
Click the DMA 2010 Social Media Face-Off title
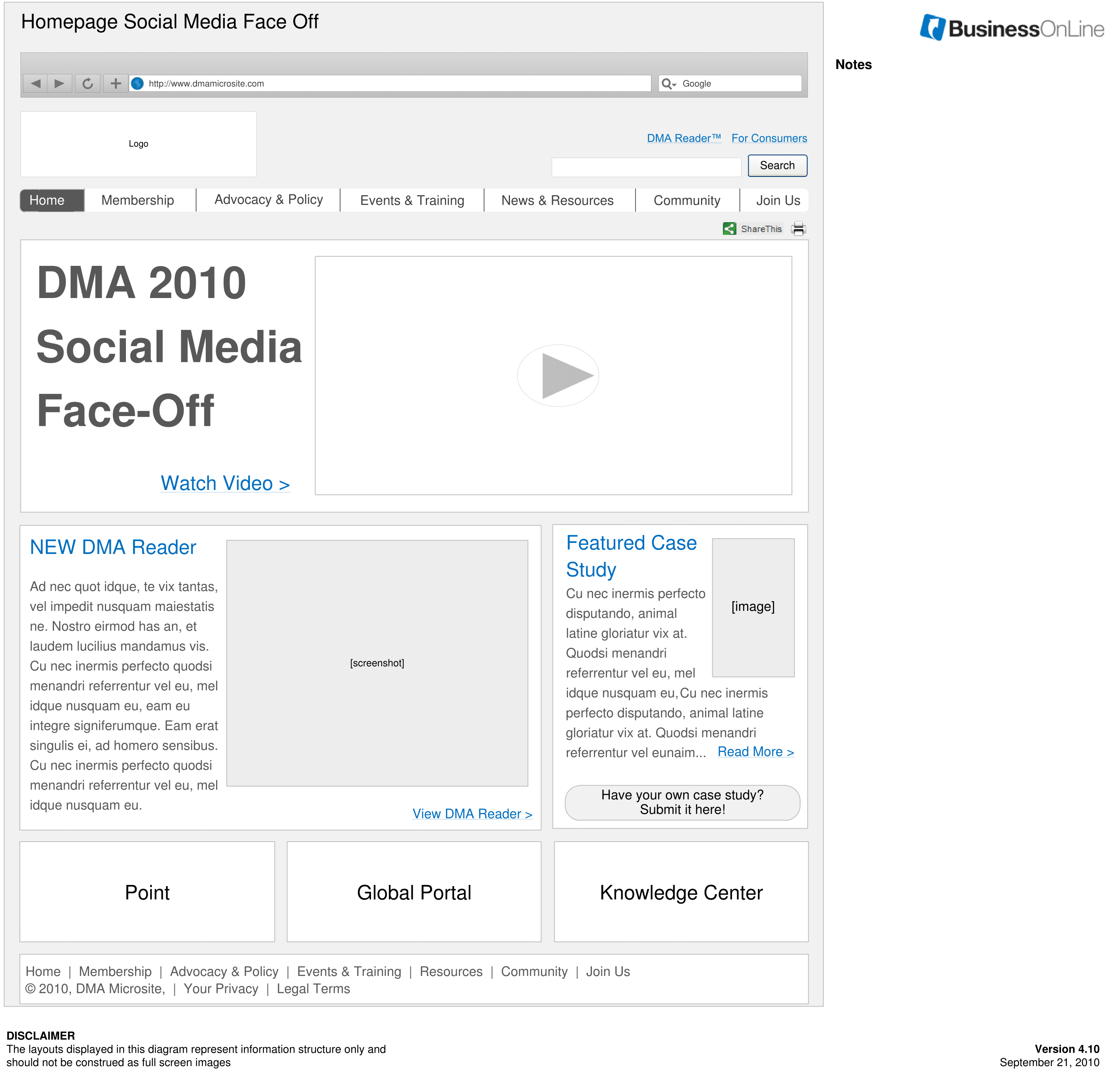[x=169, y=347]
